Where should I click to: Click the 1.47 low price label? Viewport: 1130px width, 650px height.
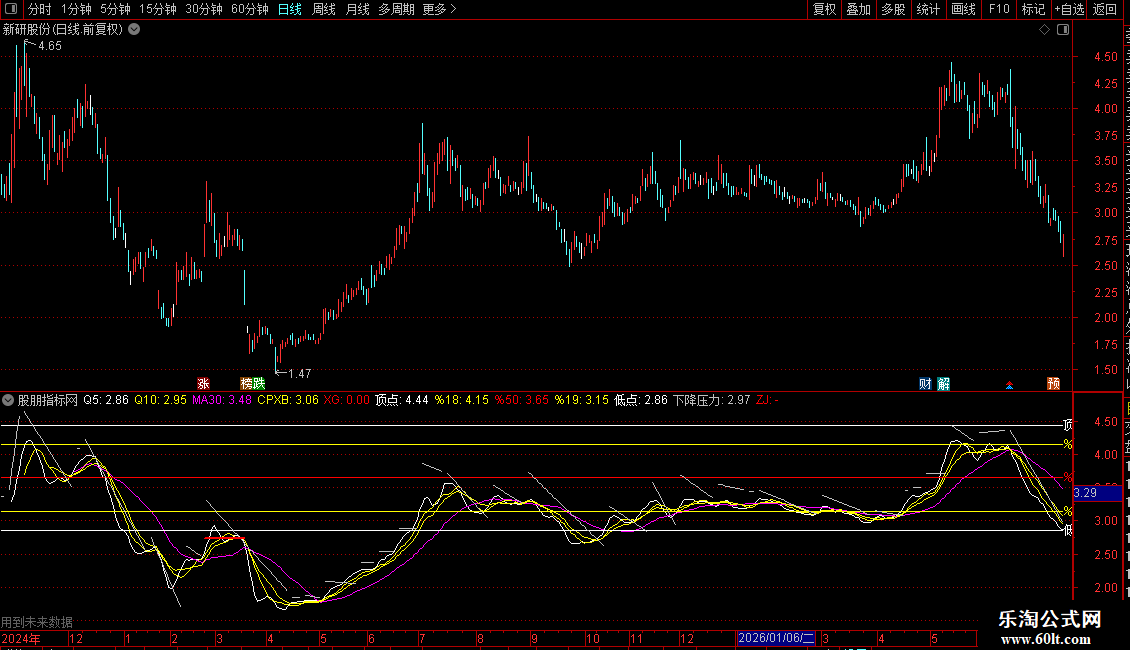coord(299,374)
